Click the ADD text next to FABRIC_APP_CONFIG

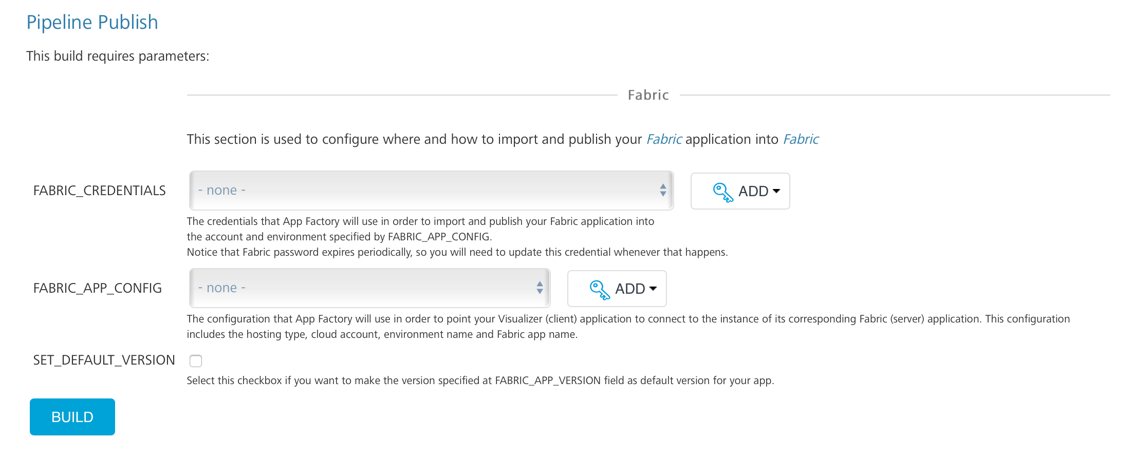(629, 289)
